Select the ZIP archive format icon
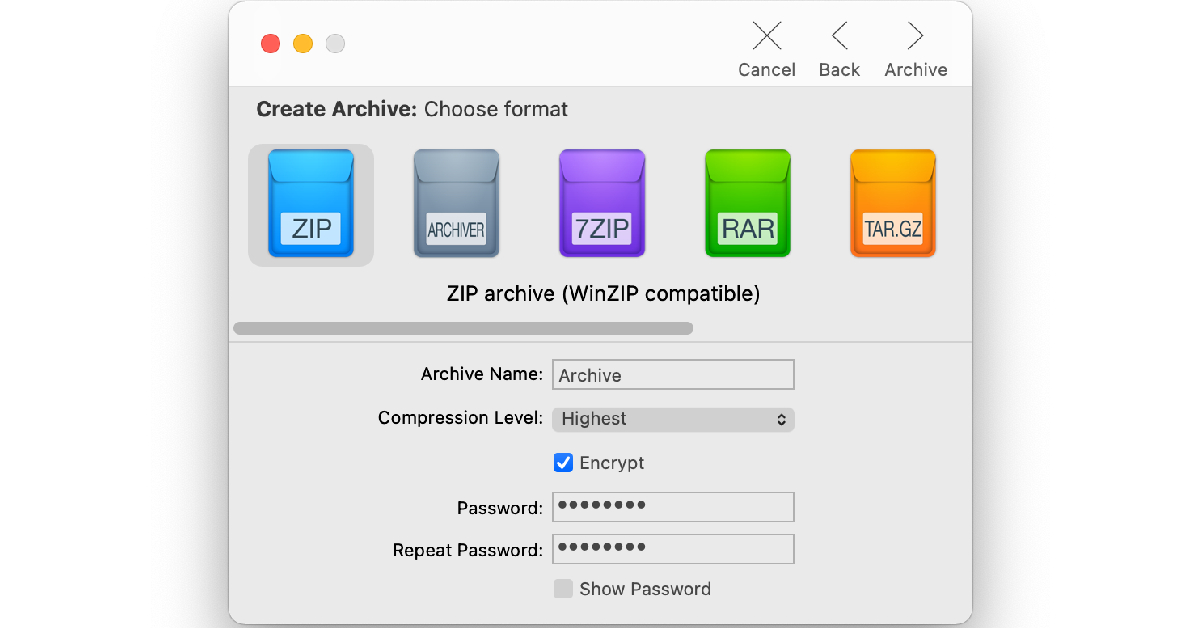The image size is (1200, 628). [x=311, y=204]
